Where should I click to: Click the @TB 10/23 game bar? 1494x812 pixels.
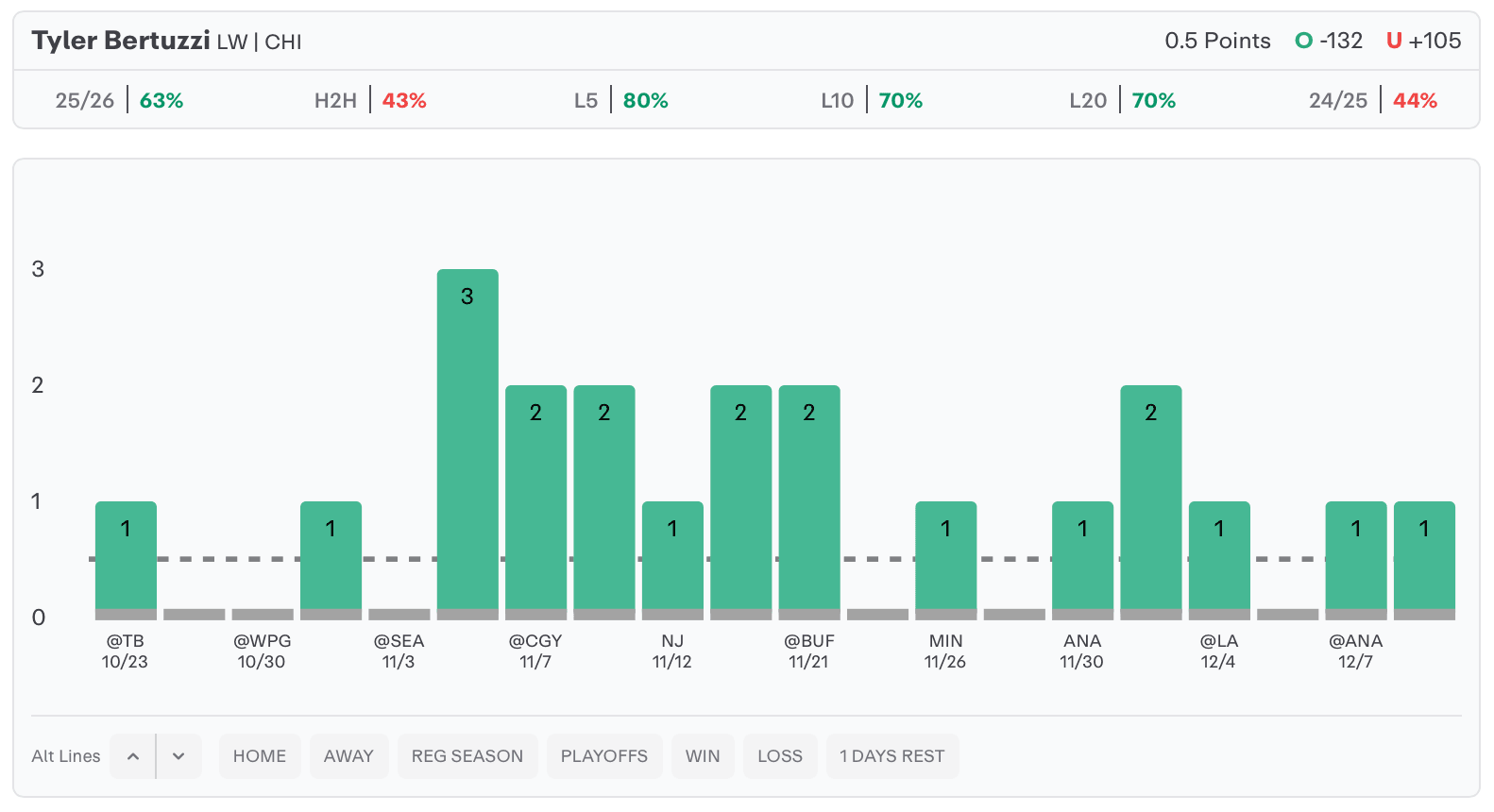126,557
